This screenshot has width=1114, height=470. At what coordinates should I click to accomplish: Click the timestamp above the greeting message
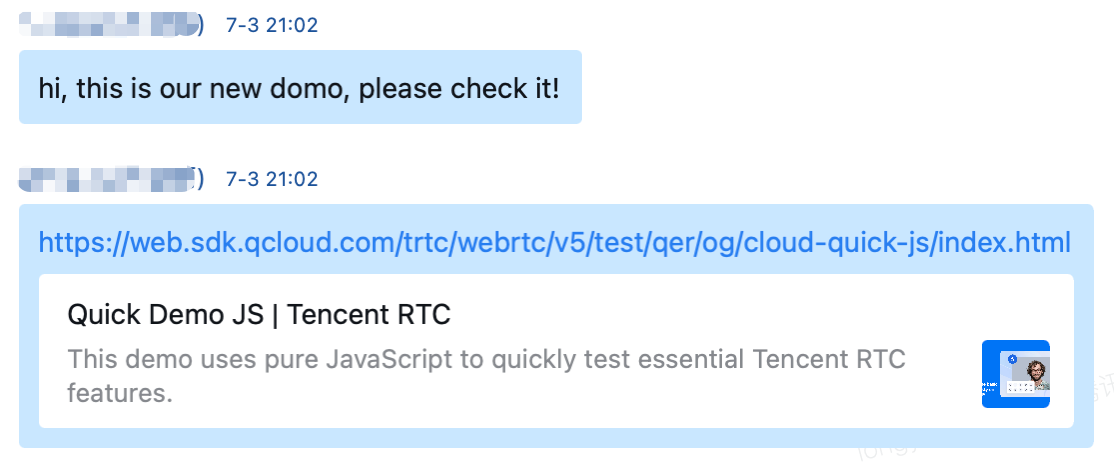(x=272, y=25)
